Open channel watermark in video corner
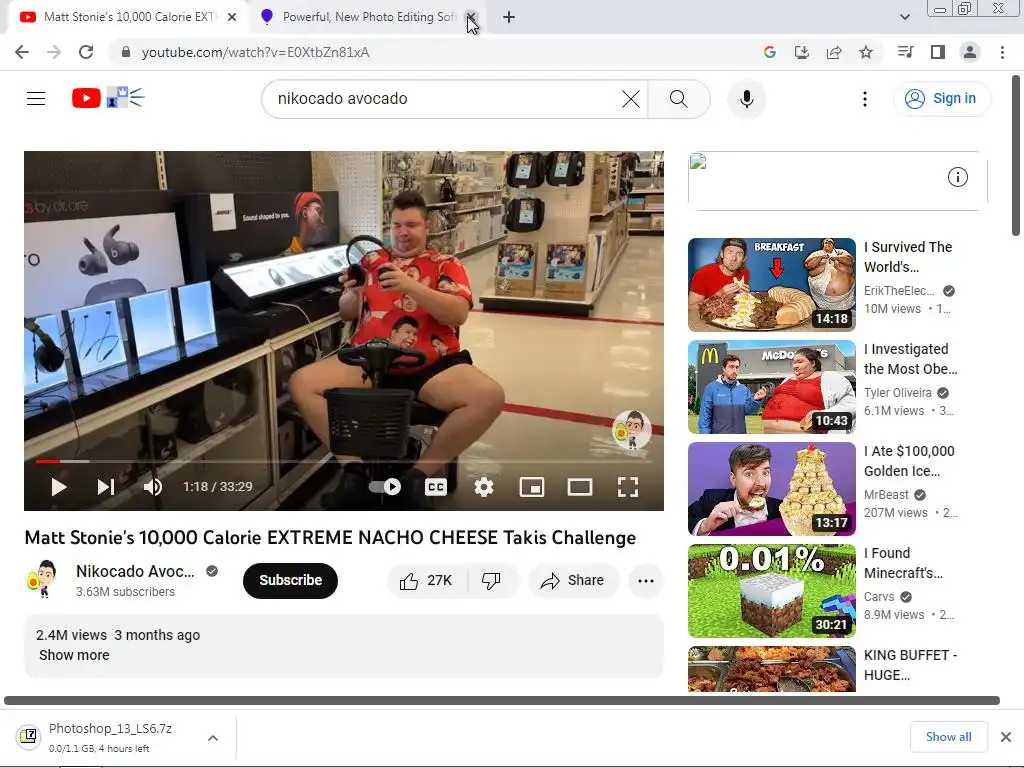The height and width of the screenshot is (768, 1024). (x=631, y=430)
